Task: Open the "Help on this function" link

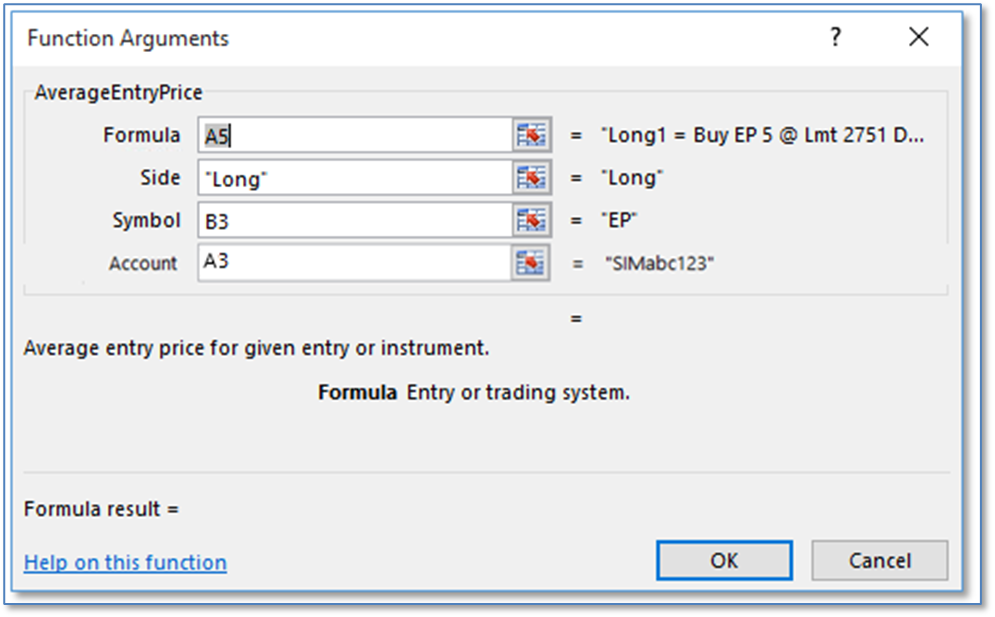Action: pyautogui.click(x=125, y=563)
